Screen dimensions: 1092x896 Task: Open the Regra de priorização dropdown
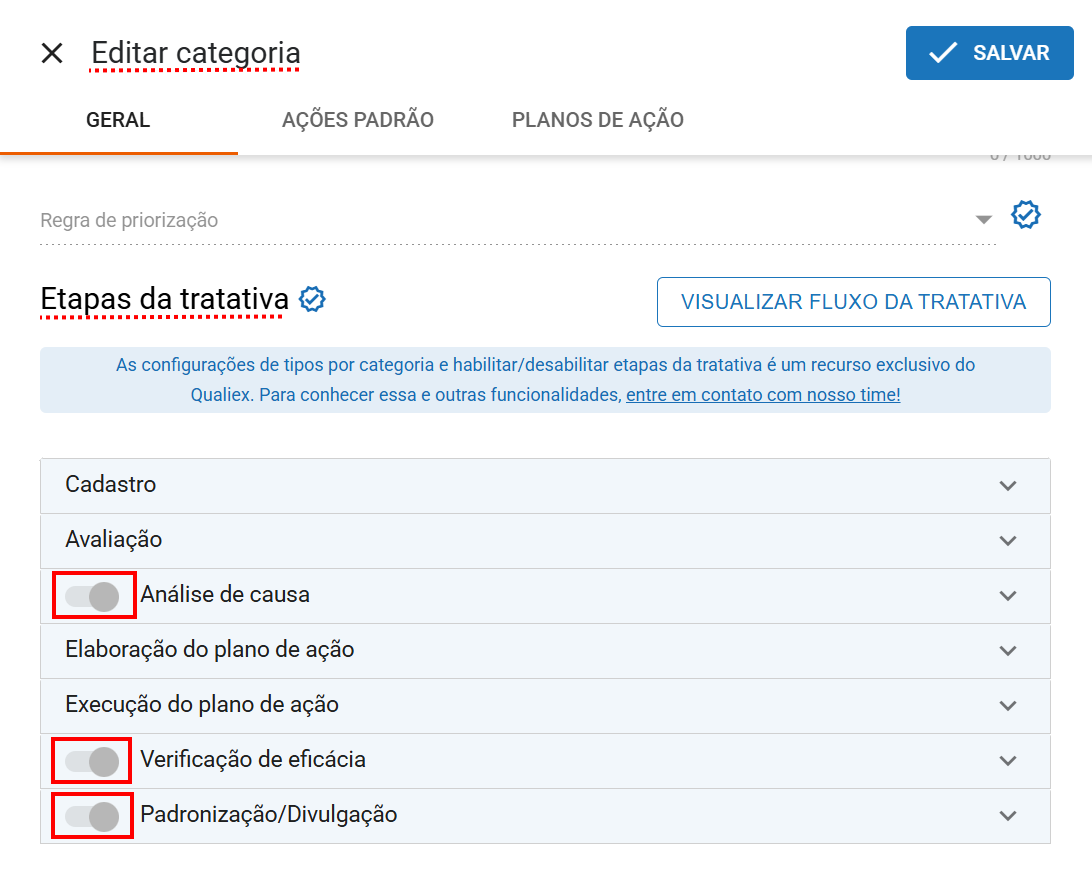click(x=983, y=220)
